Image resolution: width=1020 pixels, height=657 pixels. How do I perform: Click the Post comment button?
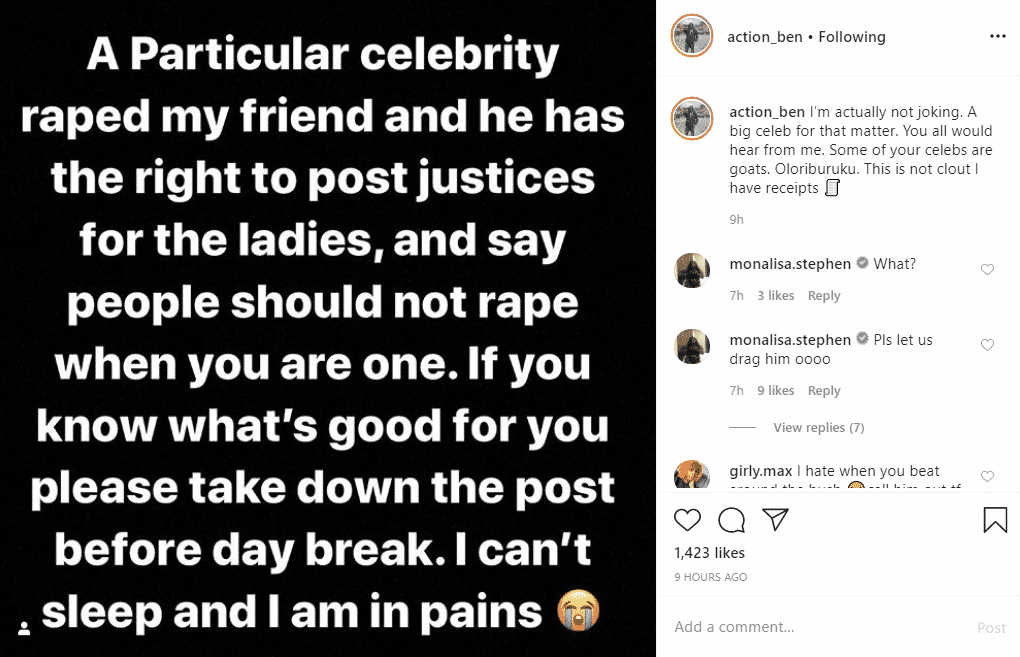991,628
